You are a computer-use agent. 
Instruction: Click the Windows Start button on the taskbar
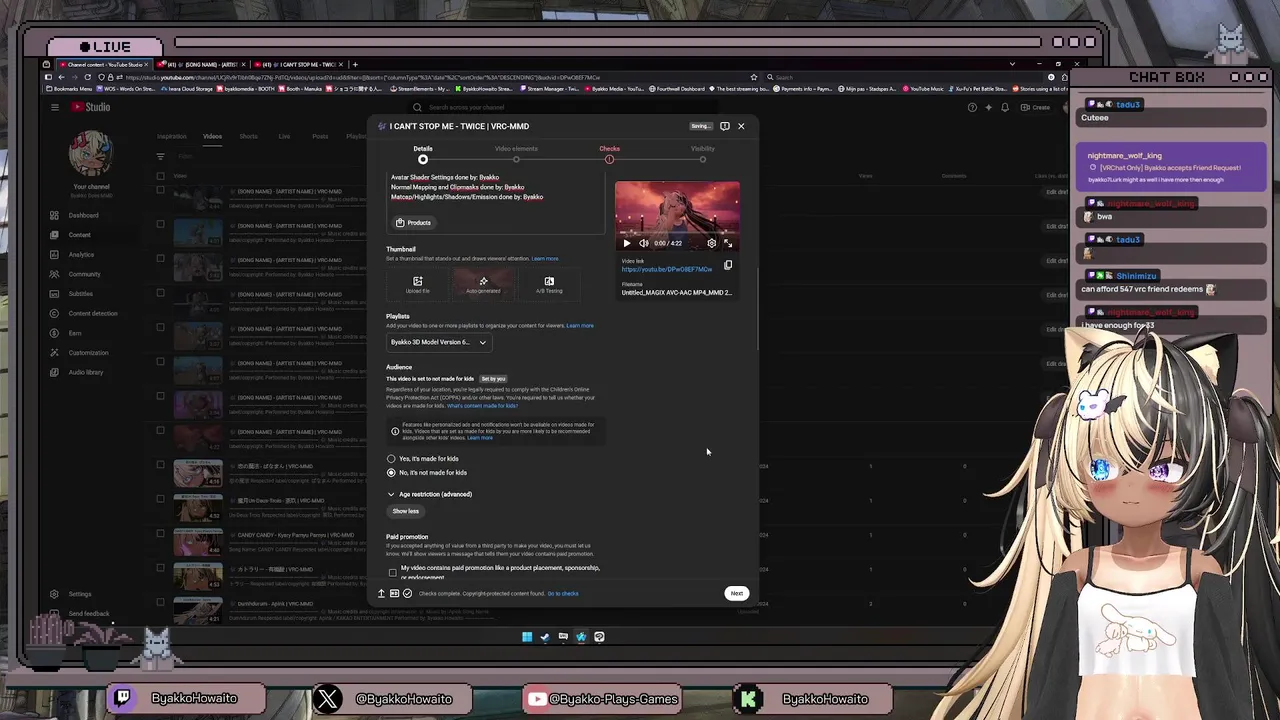(527, 637)
